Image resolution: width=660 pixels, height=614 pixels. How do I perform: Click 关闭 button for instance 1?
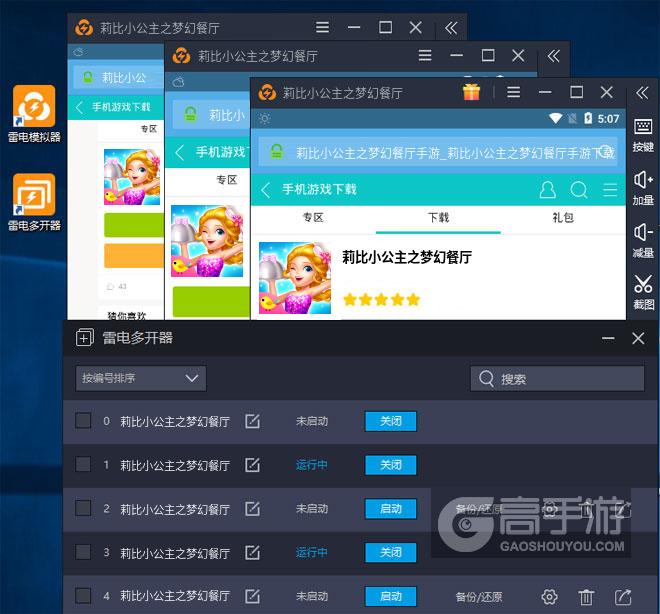(391, 465)
